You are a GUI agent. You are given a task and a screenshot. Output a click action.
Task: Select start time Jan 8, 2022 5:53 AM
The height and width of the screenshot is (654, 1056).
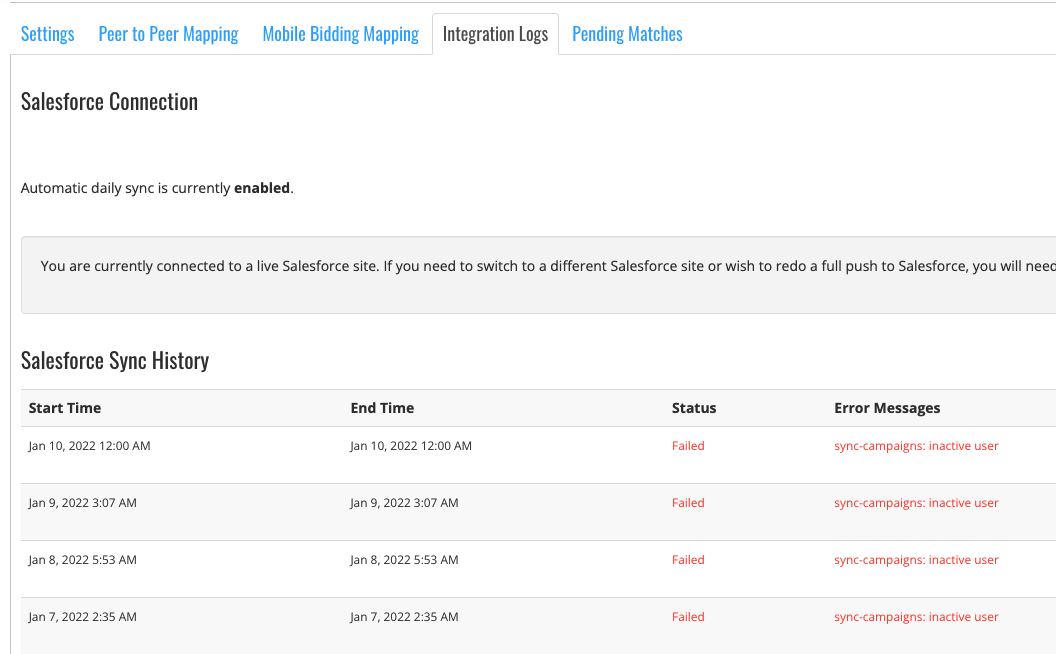[x=82, y=560]
